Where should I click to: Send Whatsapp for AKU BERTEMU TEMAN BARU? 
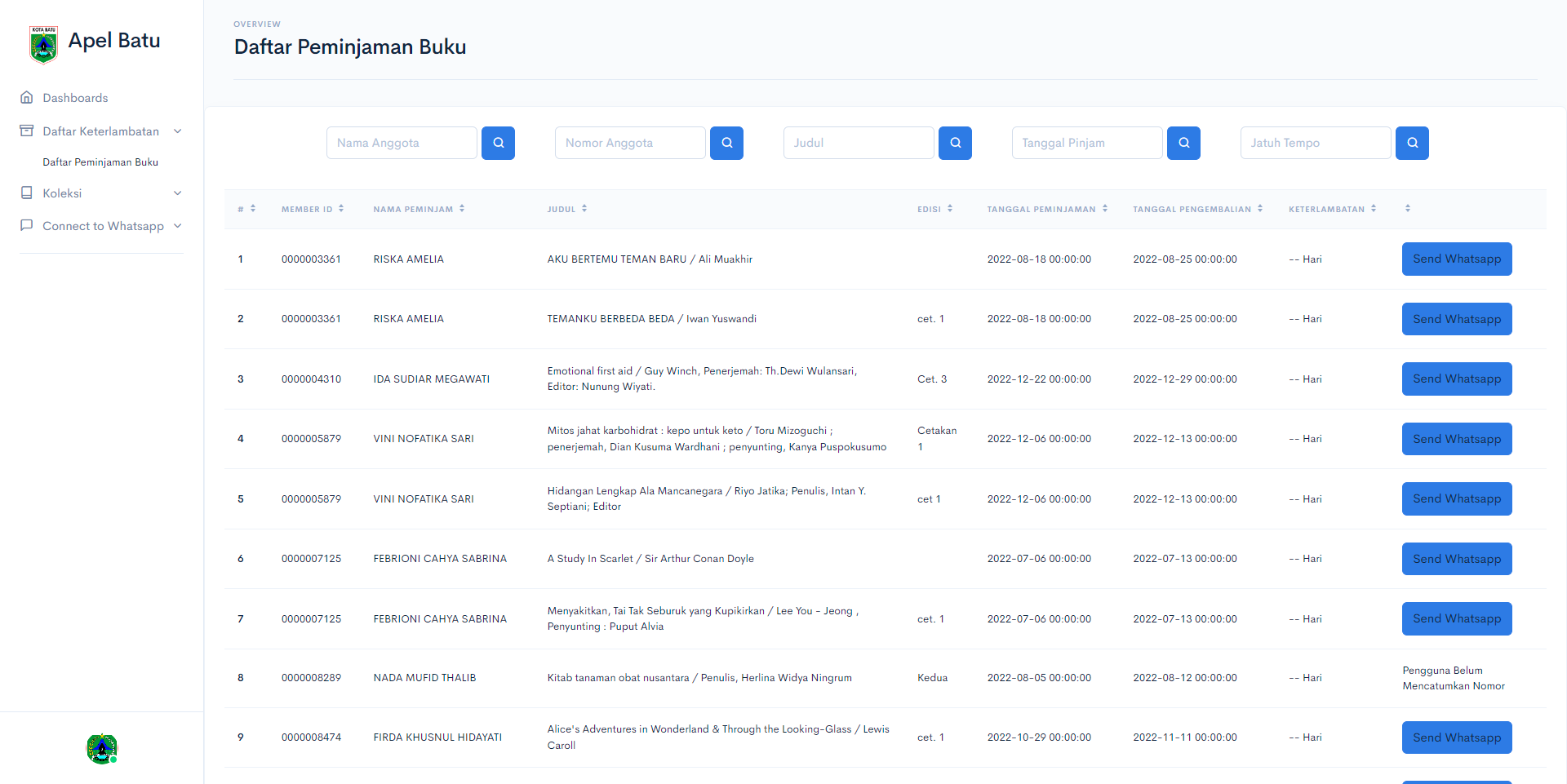pos(1456,259)
